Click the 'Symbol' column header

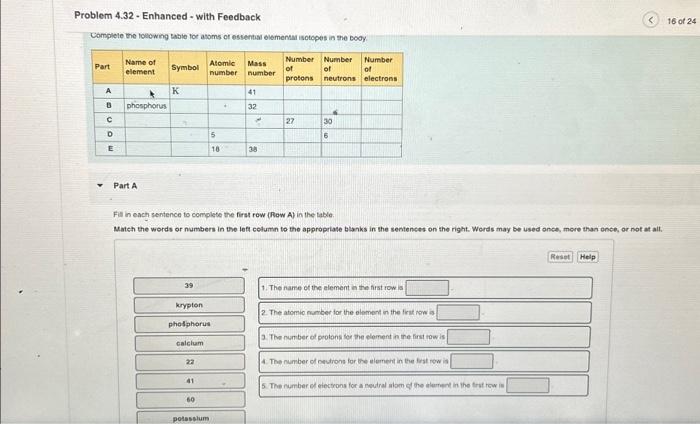coord(188,67)
